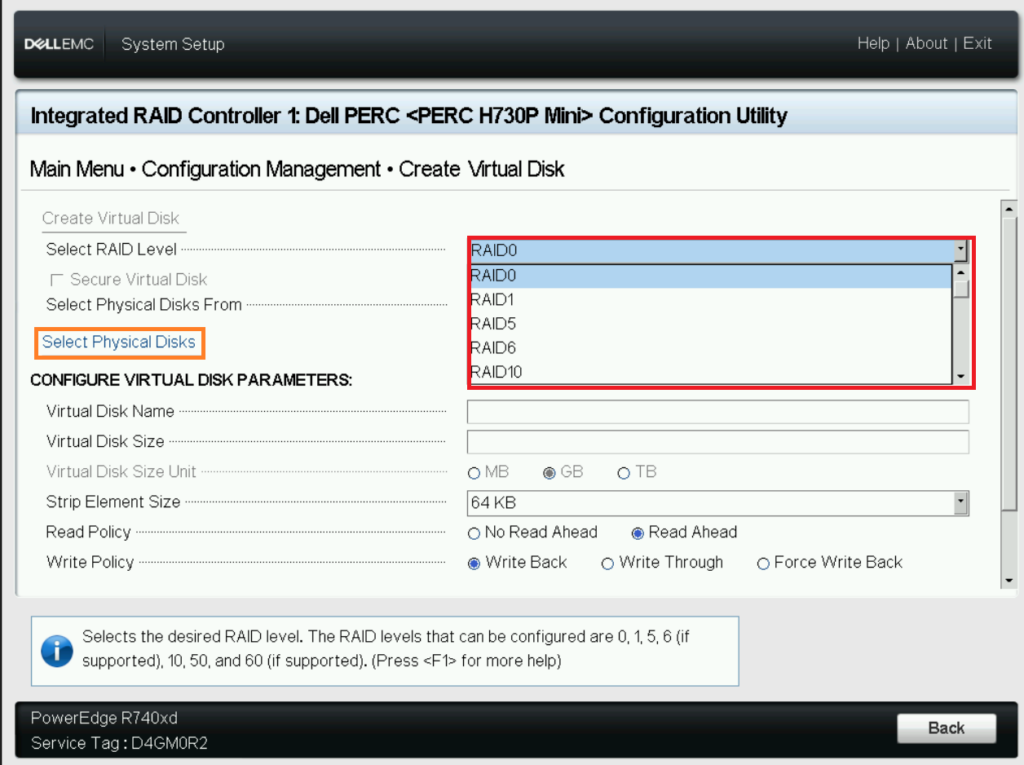Viewport: 1024px width, 765px height.
Task: Click the Read Policy label
Action: coord(88,532)
